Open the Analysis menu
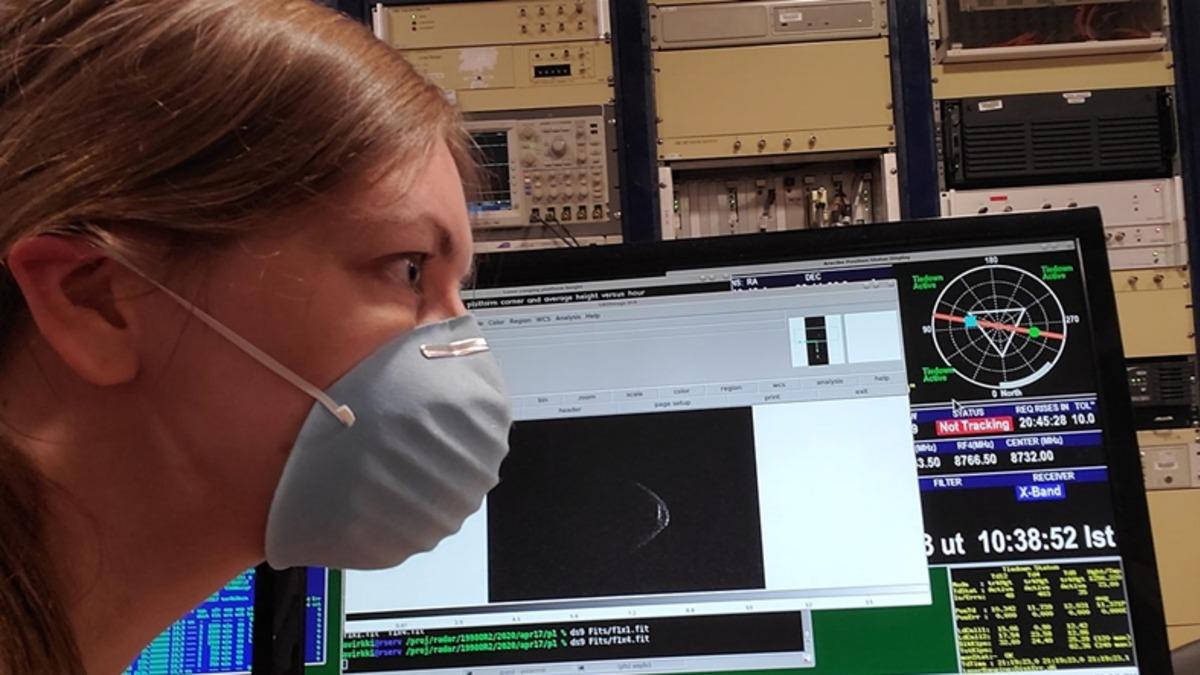 coord(568,317)
